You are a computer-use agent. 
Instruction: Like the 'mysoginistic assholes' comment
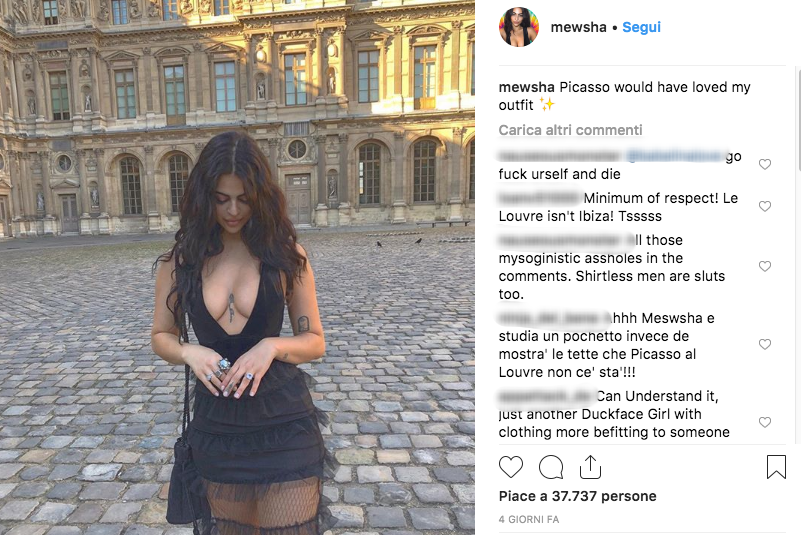coord(765,267)
